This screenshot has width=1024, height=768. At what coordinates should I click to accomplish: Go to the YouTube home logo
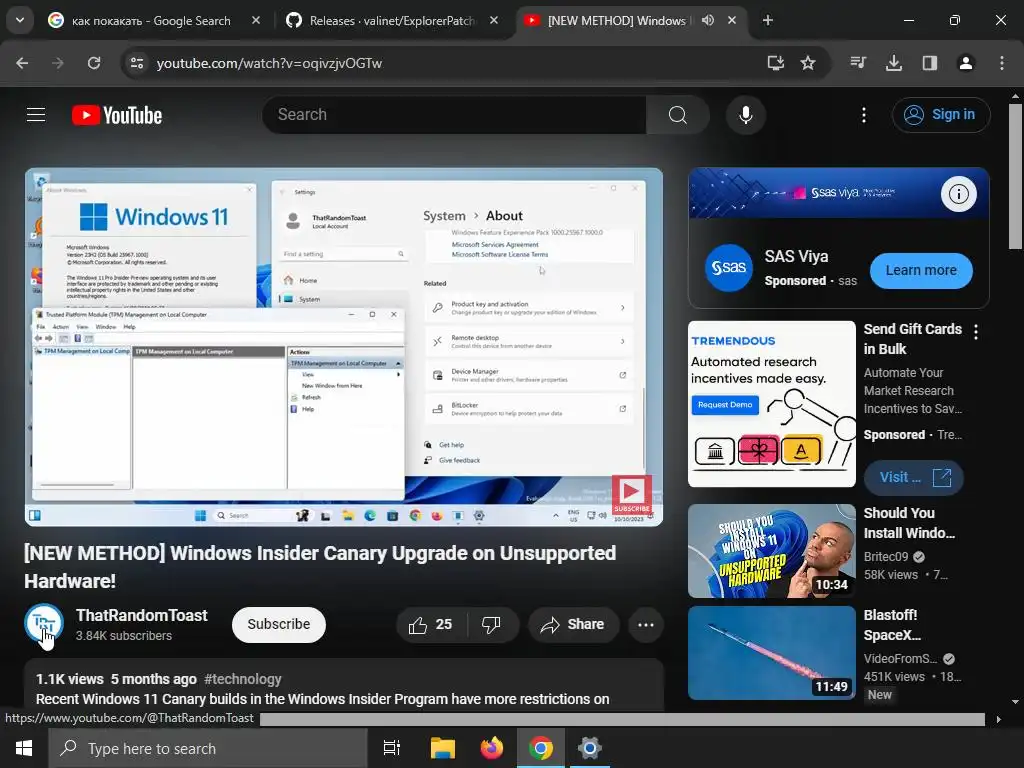tap(117, 115)
